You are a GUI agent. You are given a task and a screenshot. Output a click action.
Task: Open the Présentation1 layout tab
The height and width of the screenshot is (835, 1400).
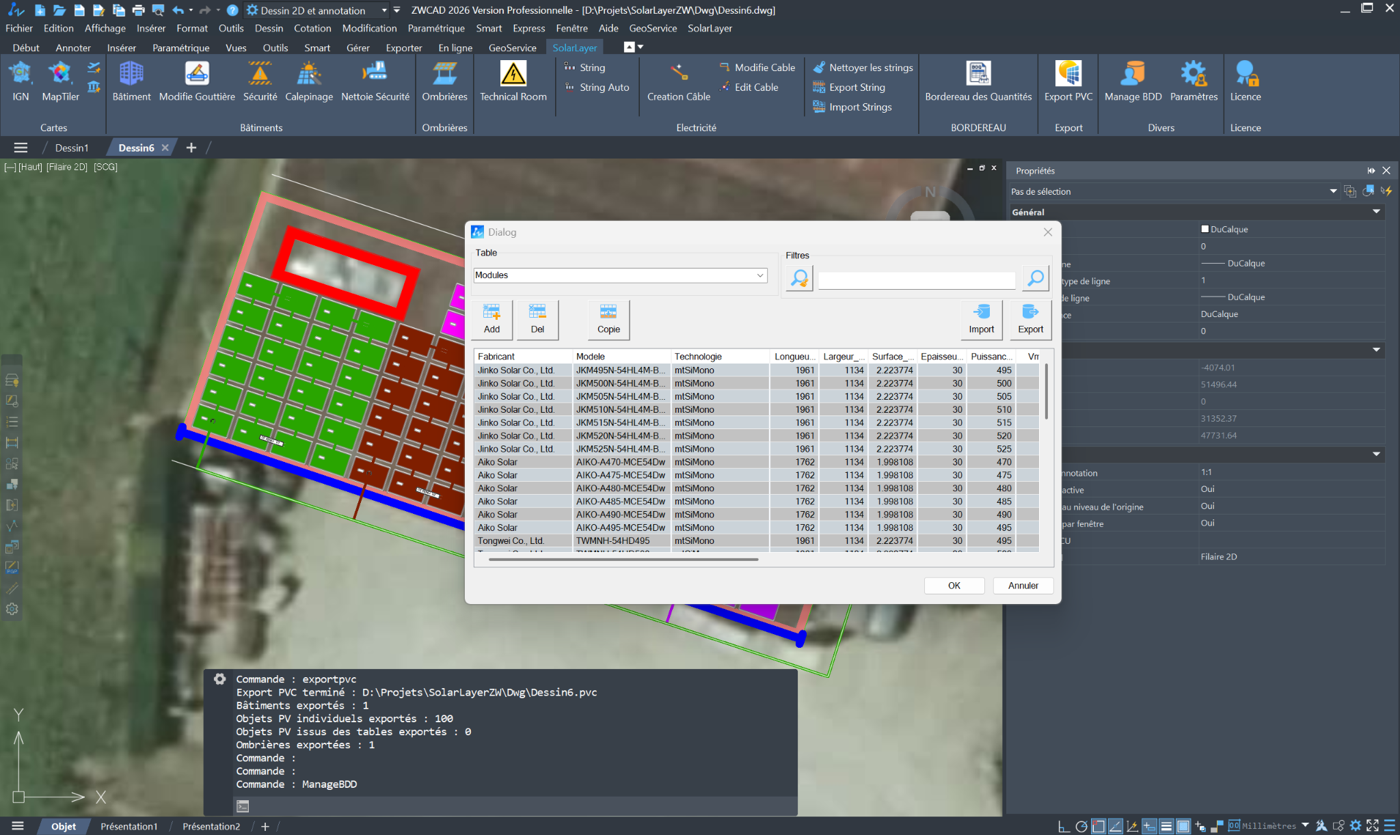[x=129, y=827]
